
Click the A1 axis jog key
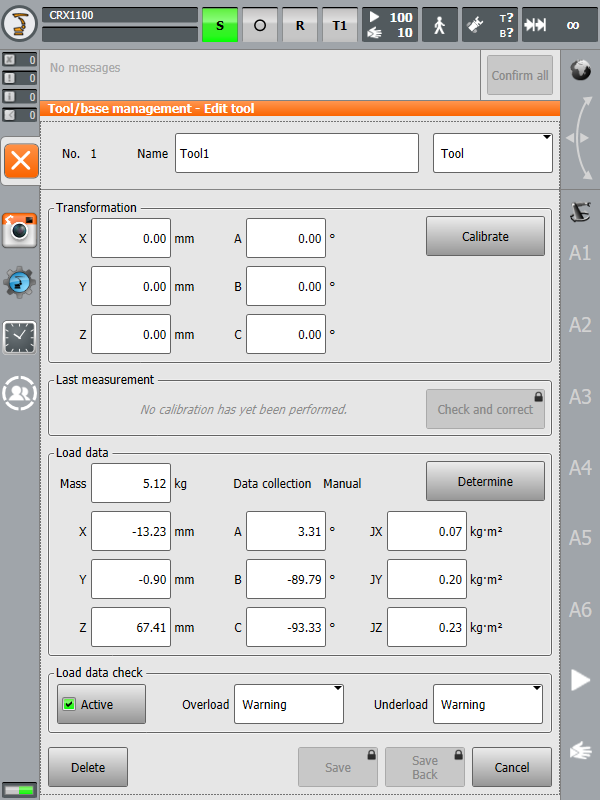[580, 253]
